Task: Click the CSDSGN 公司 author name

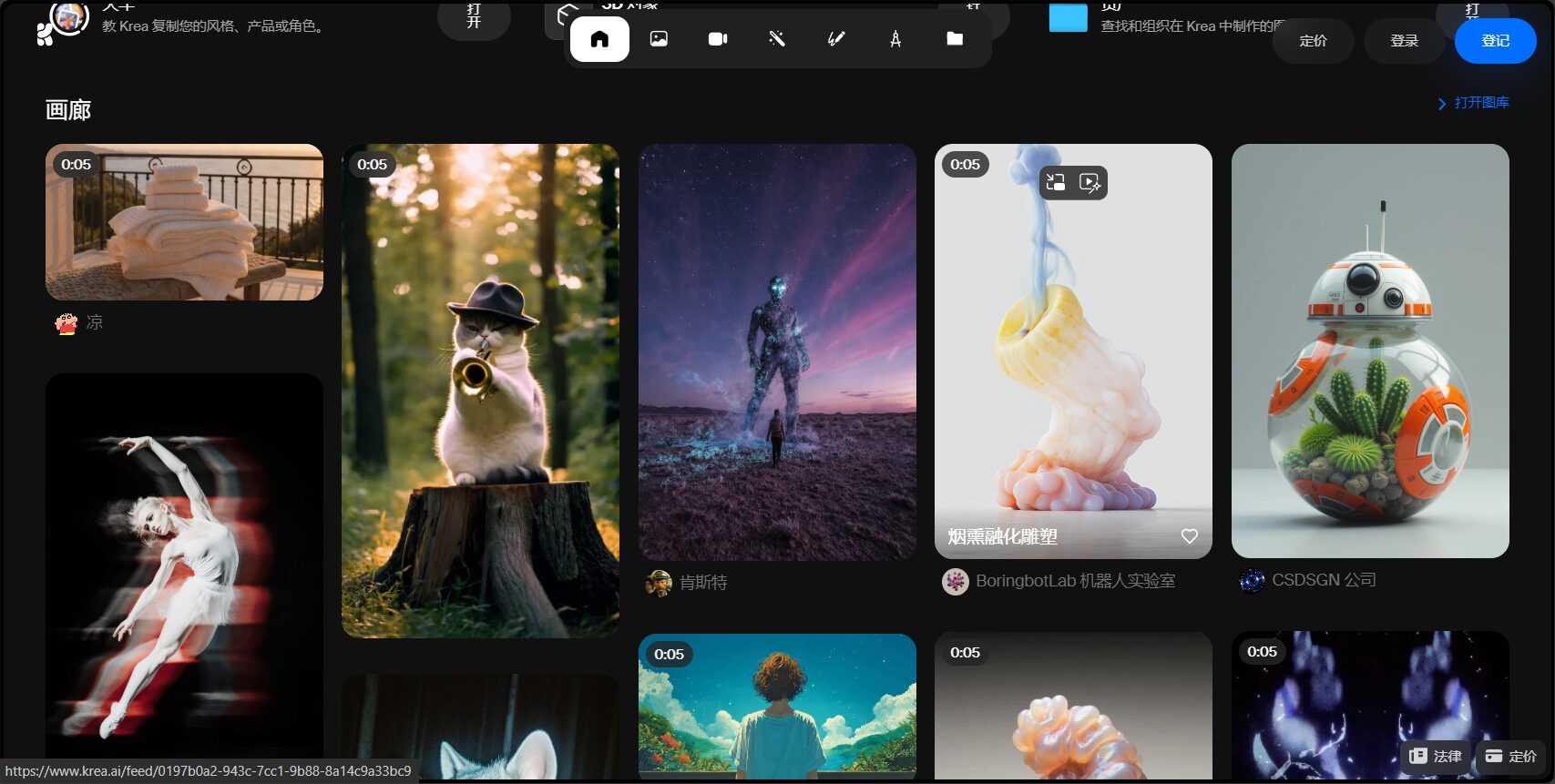Action: coord(1324,580)
